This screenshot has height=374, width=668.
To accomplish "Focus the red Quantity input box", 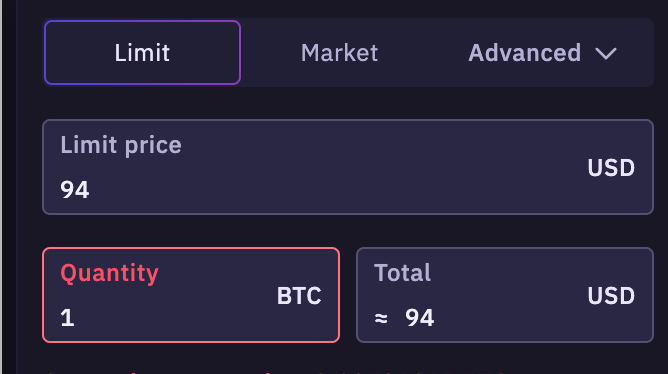I will [x=191, y=295].
